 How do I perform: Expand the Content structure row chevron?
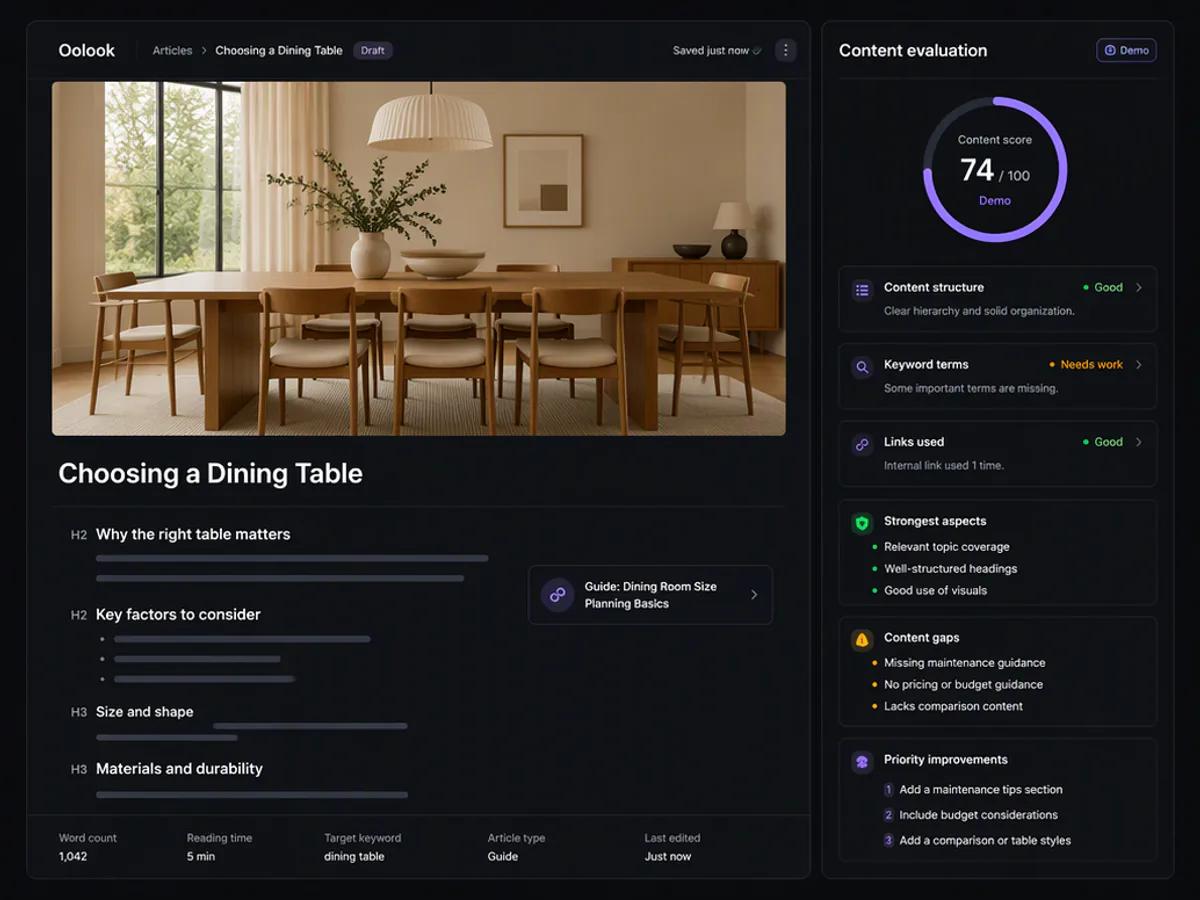click(1138, 287)
